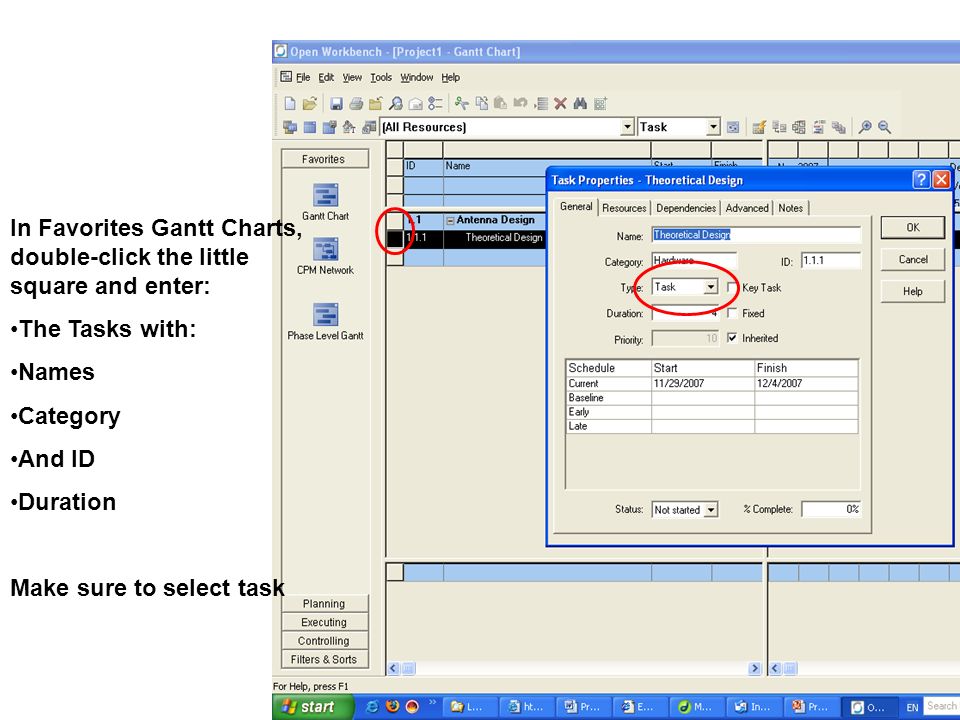
Task: Open the Executing sidebar section
Action: click(324, 622)
